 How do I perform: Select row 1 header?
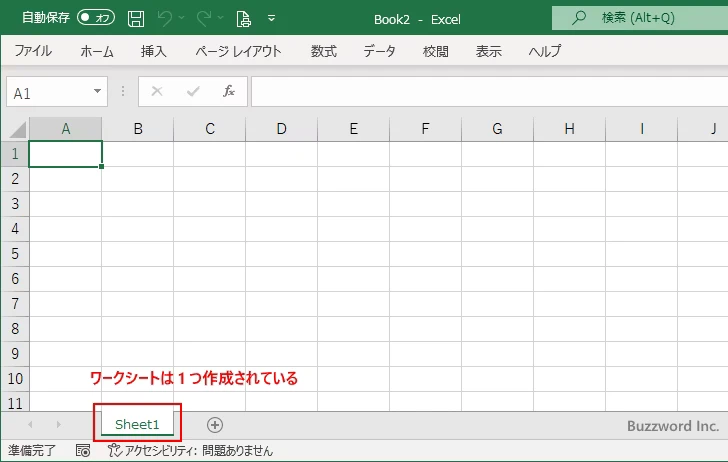(15, 154)
